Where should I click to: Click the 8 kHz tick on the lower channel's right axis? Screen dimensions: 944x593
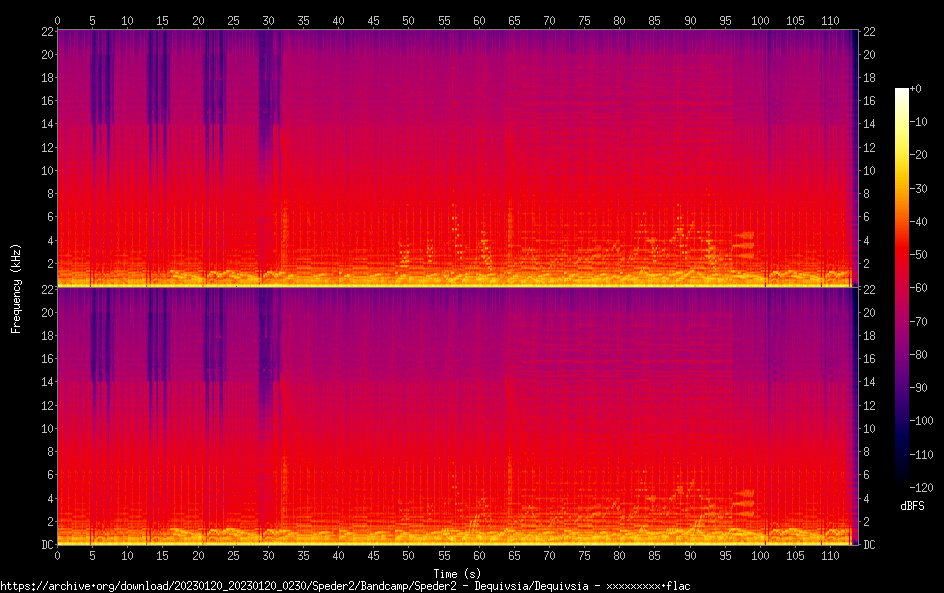pyautogui.click(x=868, y=452)
